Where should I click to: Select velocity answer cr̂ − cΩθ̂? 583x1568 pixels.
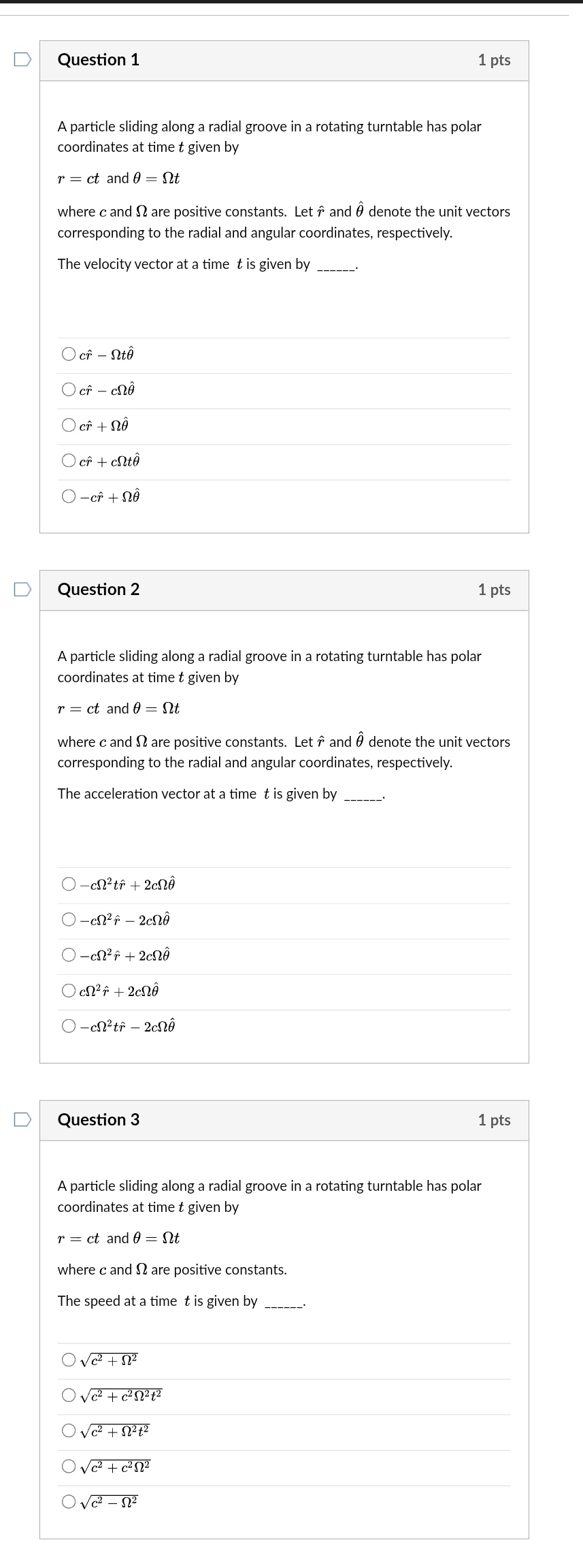point(69,389)
